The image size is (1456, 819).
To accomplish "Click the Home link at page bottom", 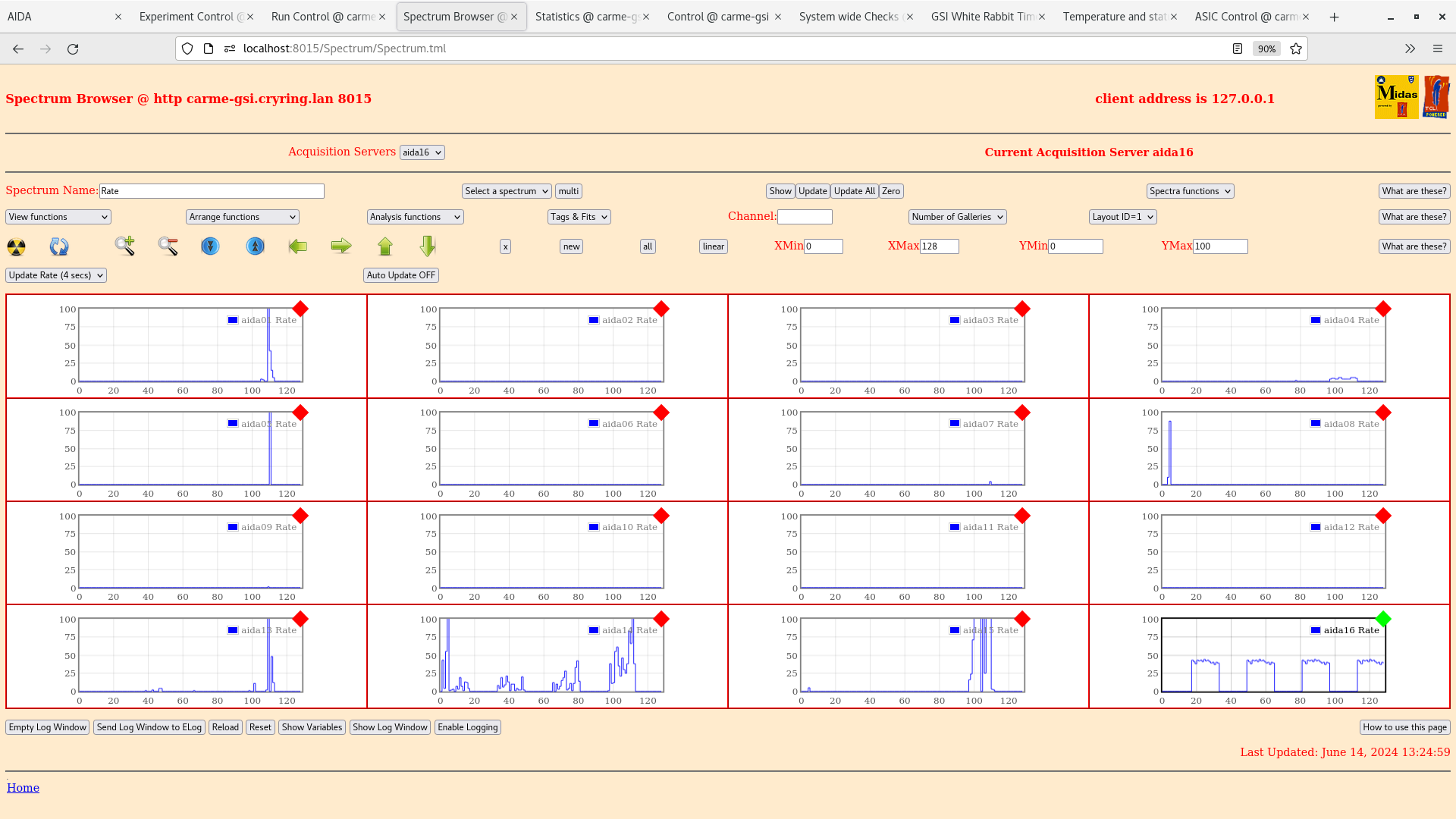I will [23, 788].
